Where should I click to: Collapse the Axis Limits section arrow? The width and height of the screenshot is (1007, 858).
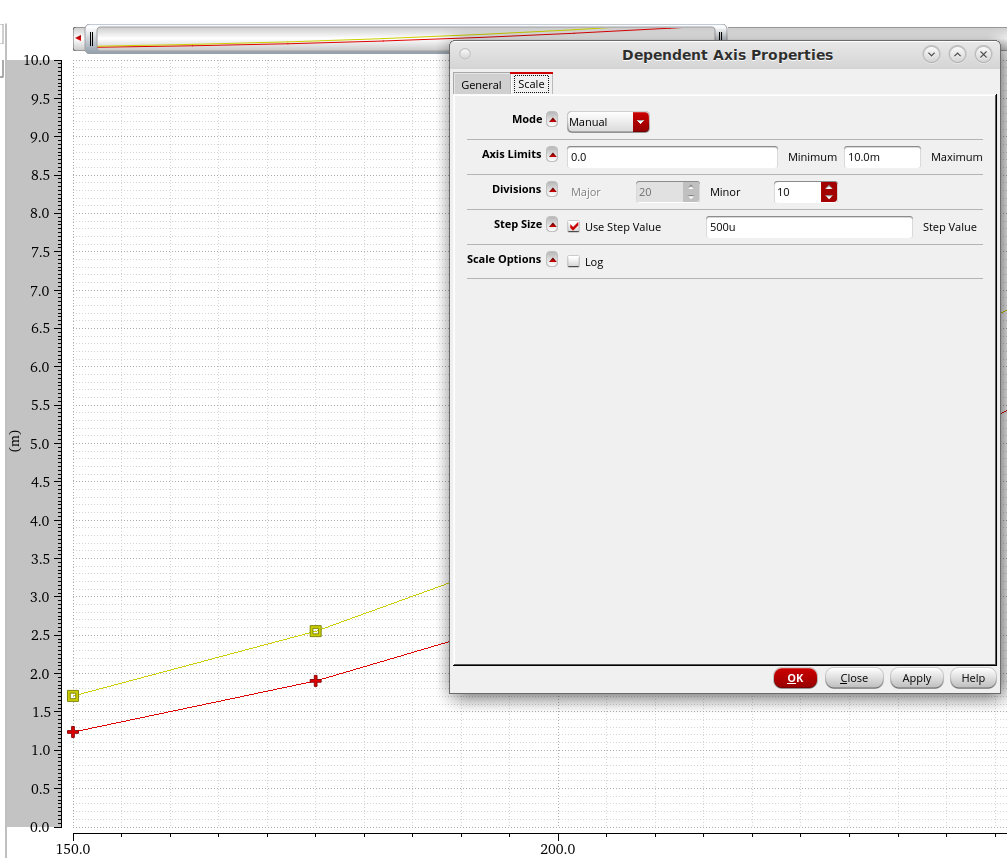[552, 155]
